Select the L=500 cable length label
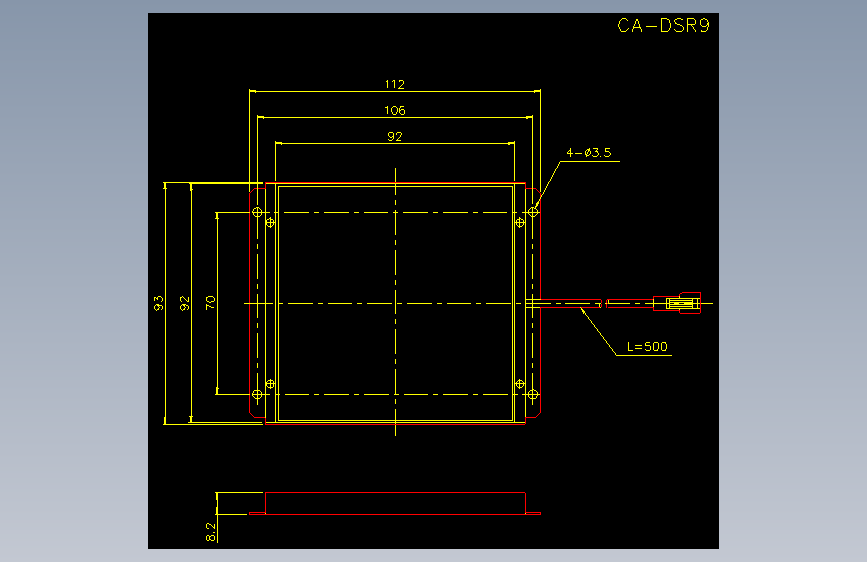This screenshot has width=867, height=562. coord(647,346)
